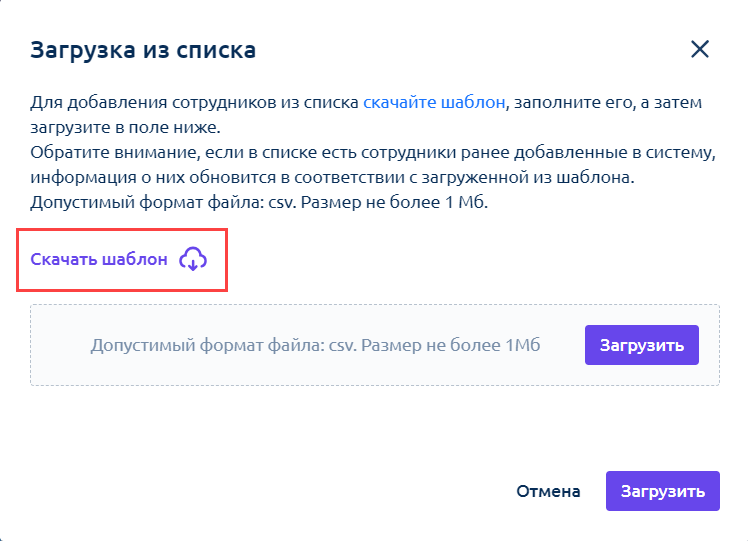Click the Размер не более 1Мб hint
Screen dimensions: 748x541
pos(451,345)
